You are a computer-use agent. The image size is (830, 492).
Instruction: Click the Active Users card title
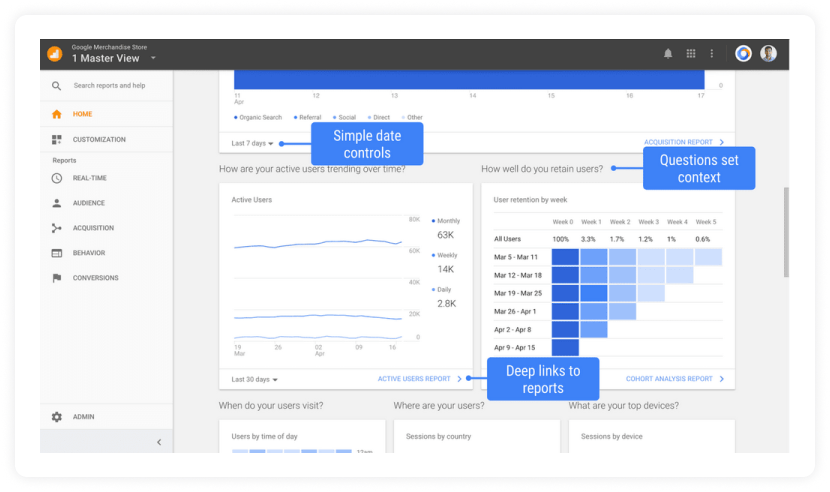tap(251, 200)
